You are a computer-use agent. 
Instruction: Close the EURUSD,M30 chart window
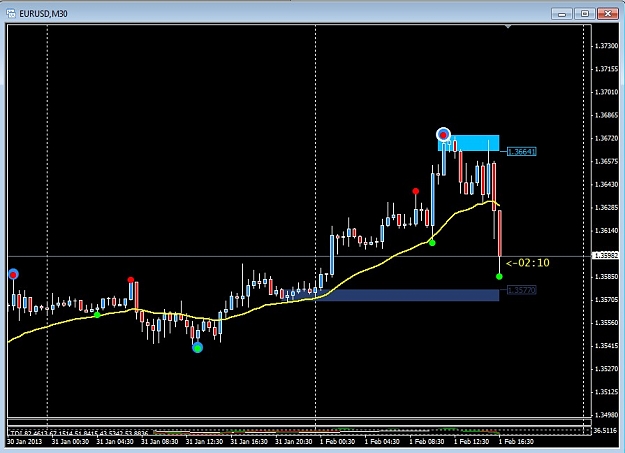click(607, 14)
